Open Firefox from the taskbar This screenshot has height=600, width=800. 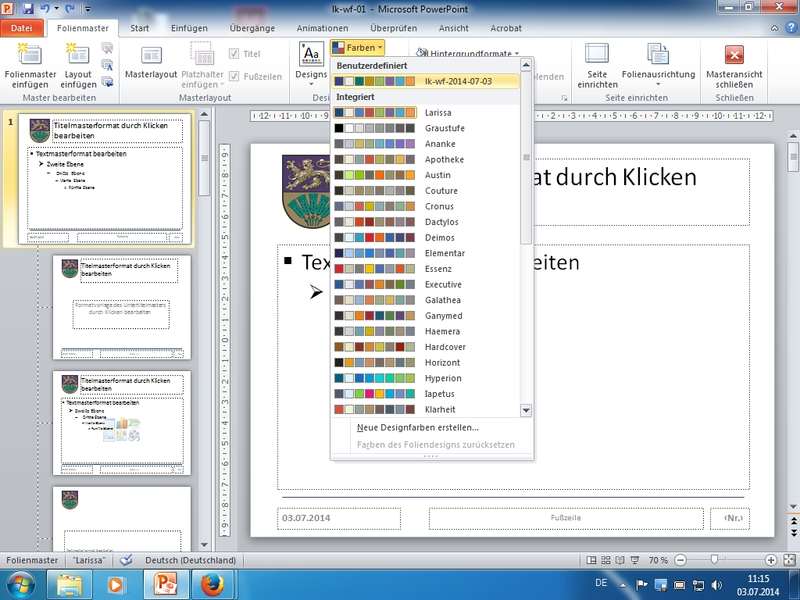click(x=211, y=582)
